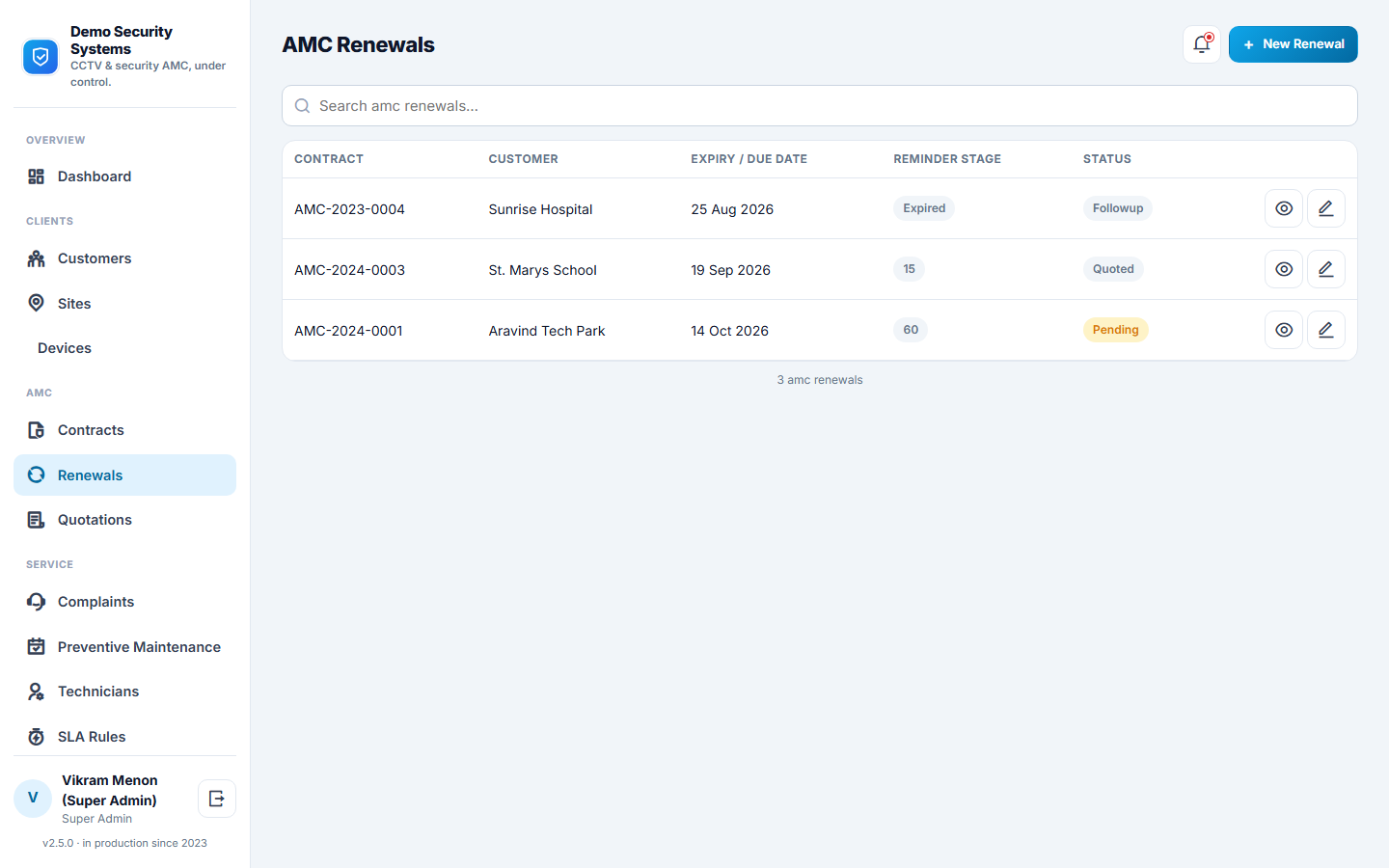1389x868 pixels.
Task: Open the Devices menu item
Action: [125, 348]
